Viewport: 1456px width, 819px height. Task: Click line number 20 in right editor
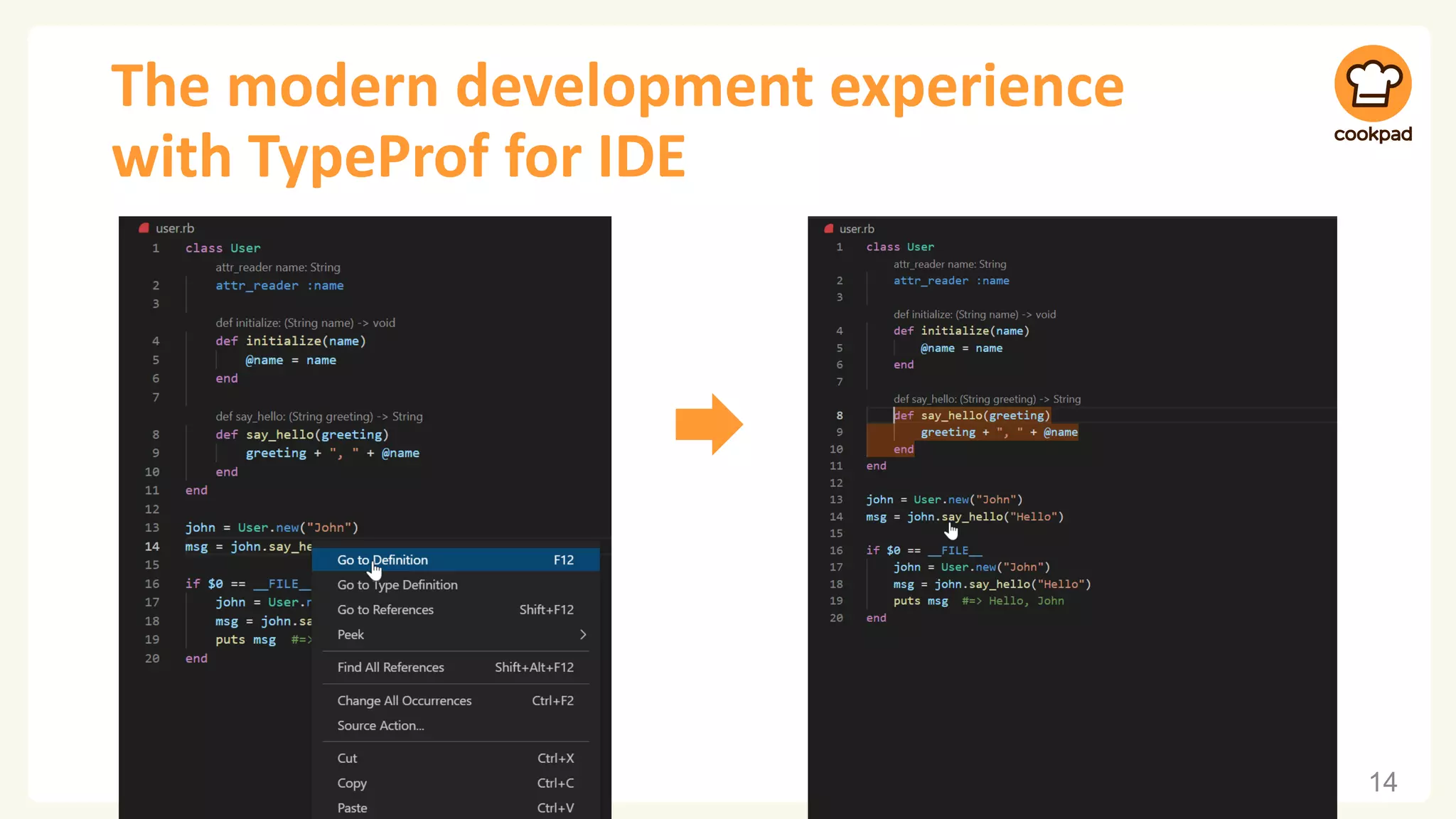point(836,619)
